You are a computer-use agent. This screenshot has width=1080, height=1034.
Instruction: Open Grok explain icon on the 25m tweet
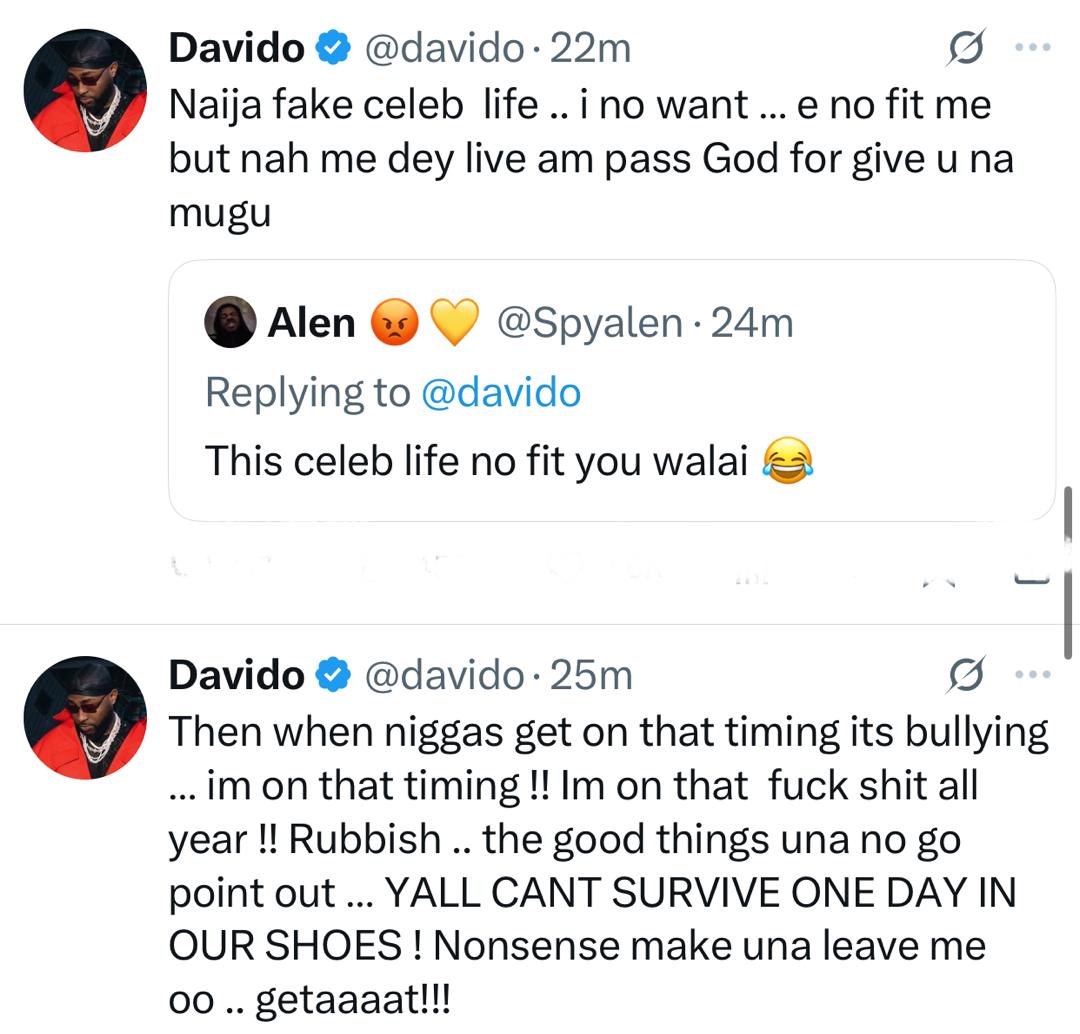tap(967, 676)
